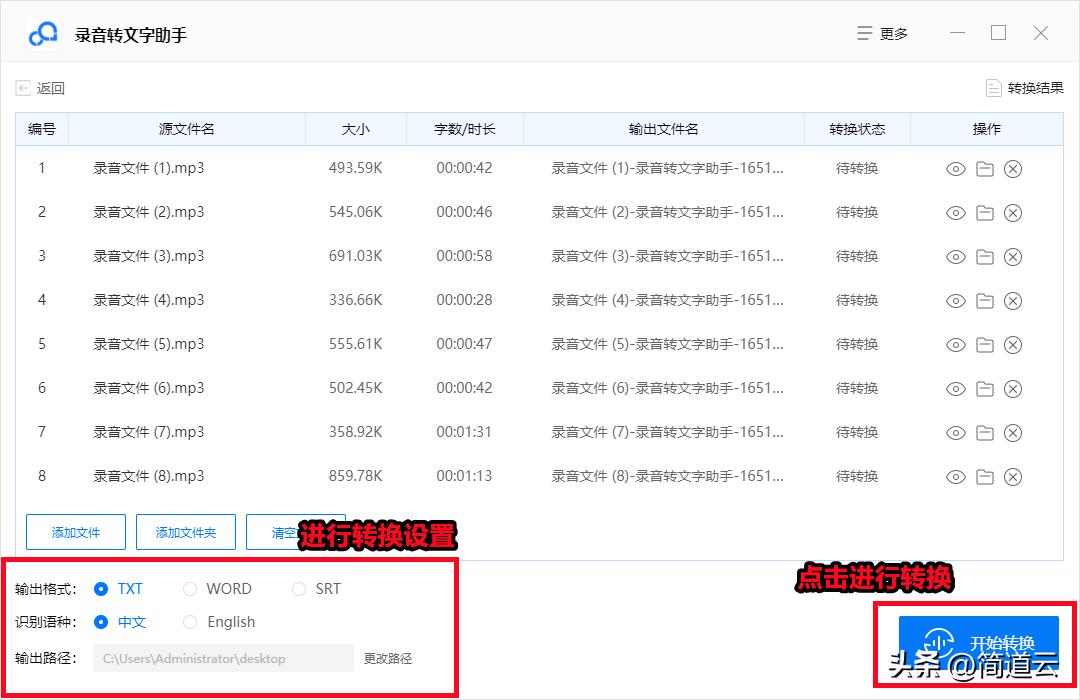Click the output path input field
Viewport: 1080px width, 700px height.
(x=220, y=658)
